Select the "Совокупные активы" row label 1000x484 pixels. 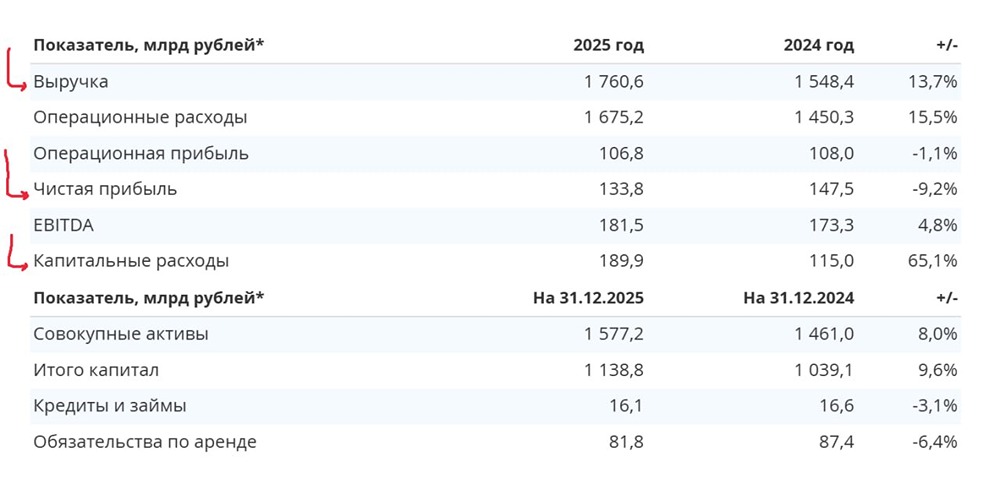point(121,334)
